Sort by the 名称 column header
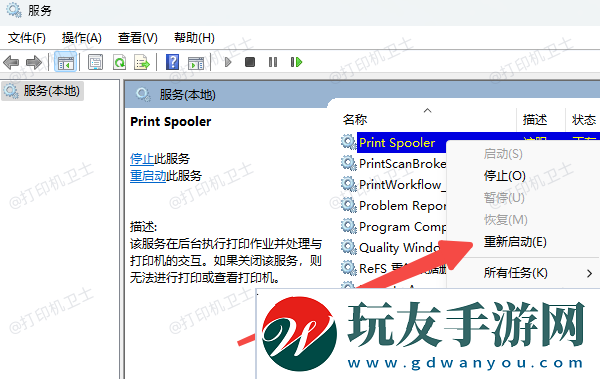 tap(355, 120)
